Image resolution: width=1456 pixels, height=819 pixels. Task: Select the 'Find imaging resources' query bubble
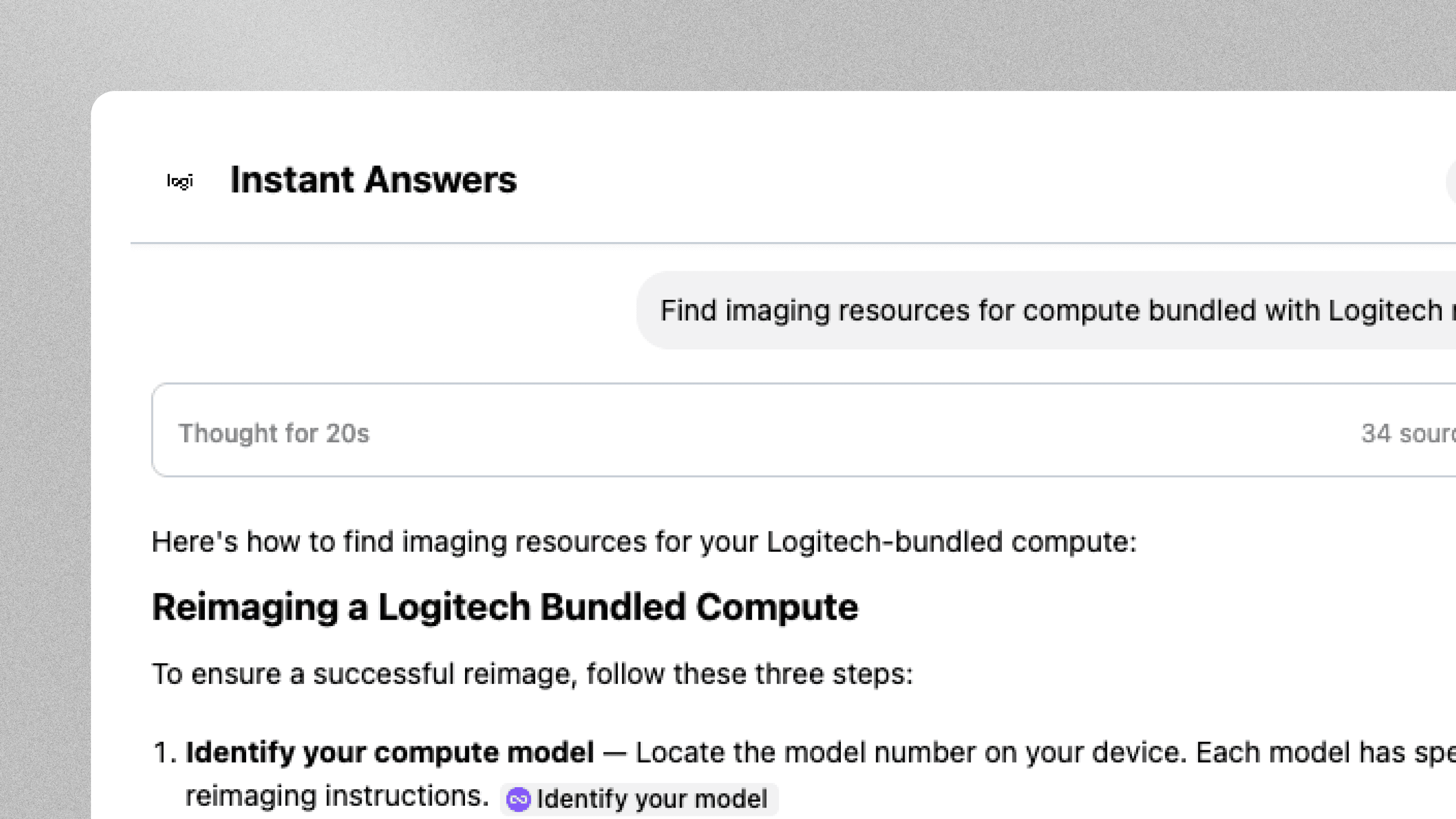click(x=1046, y=310)
